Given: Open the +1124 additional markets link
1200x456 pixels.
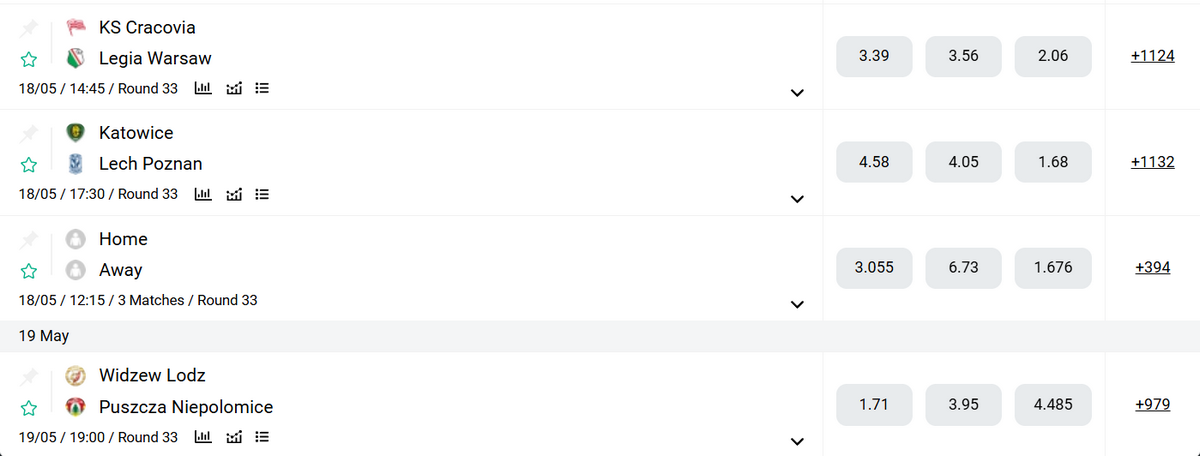Looking at the screenshot, I should point(1153,56).
